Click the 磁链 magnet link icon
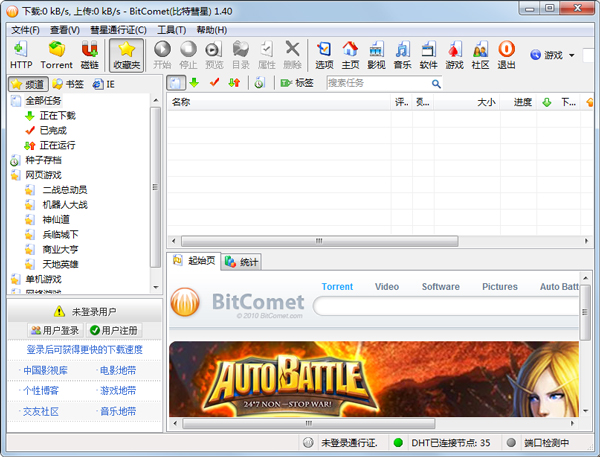This screenshot has height=457, width=600. click(90, 55)
